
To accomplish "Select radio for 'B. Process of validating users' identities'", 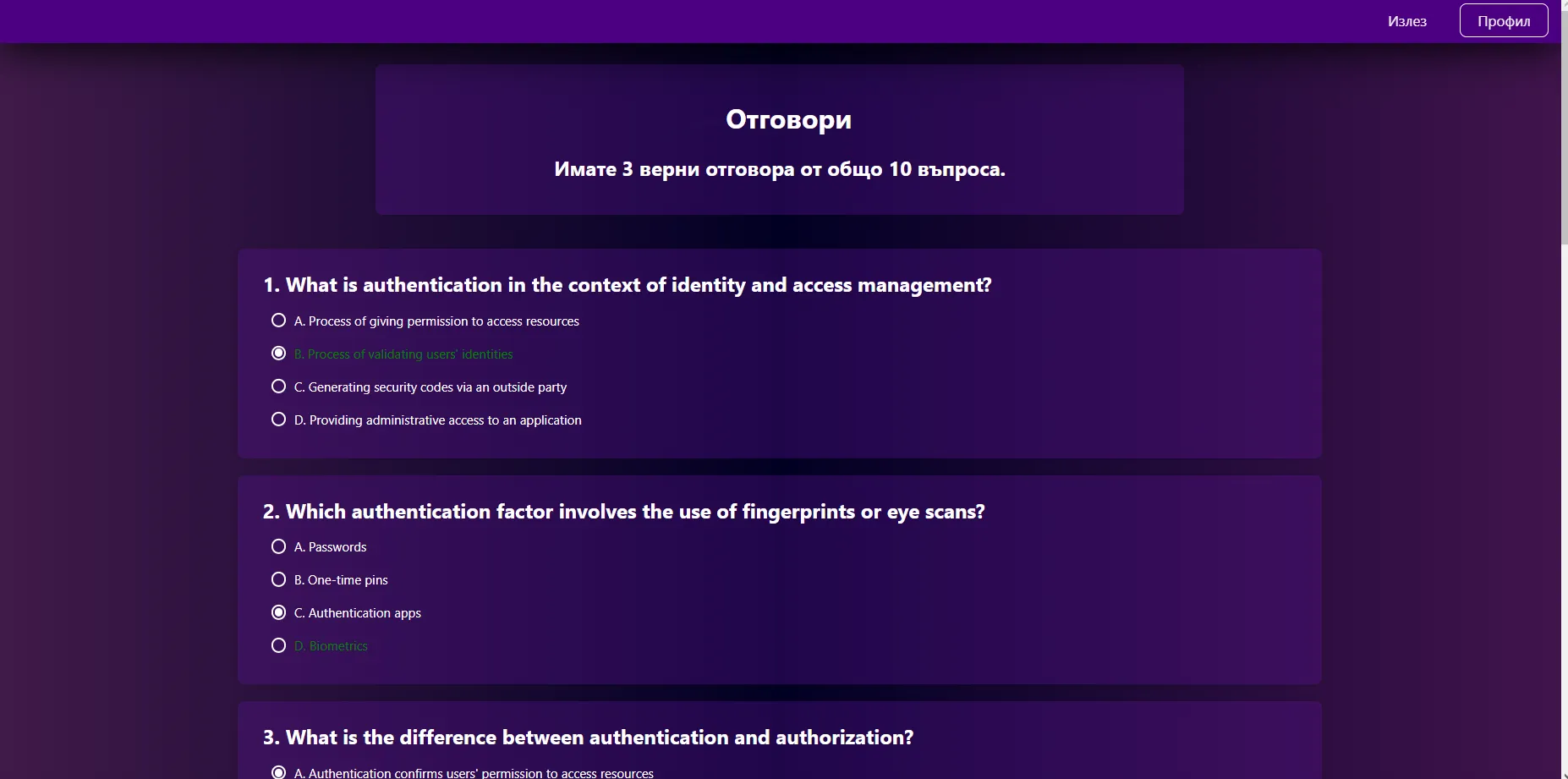I will [x=278, y=354].
